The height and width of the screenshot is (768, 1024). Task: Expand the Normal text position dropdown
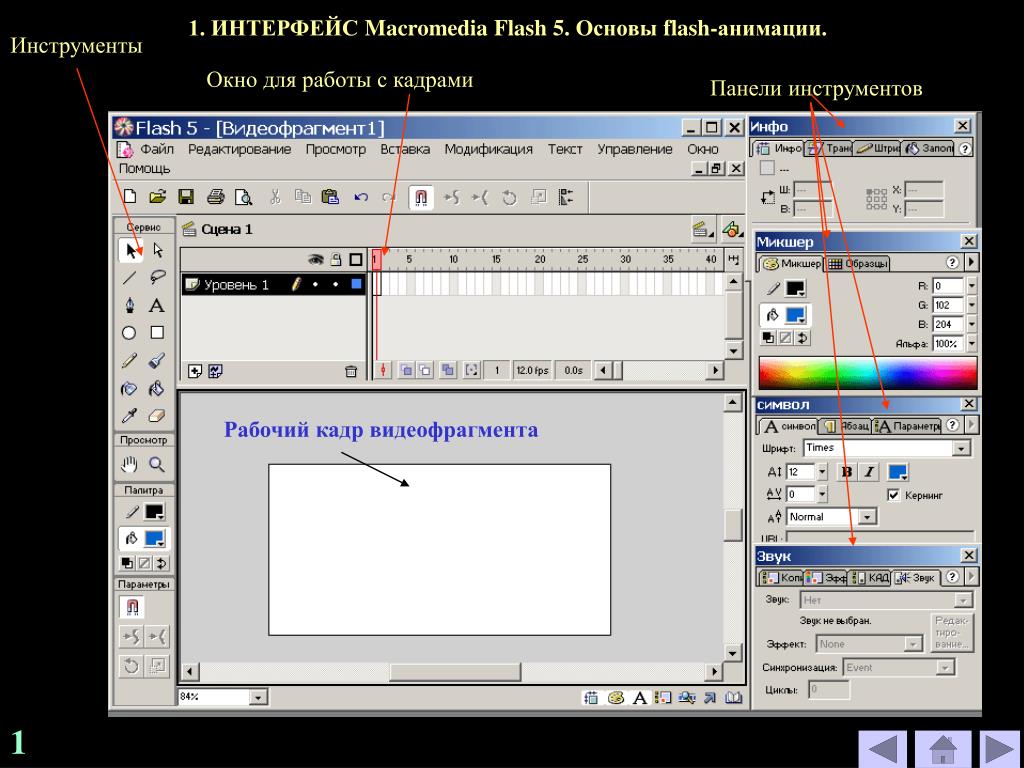tap(867, 517)
